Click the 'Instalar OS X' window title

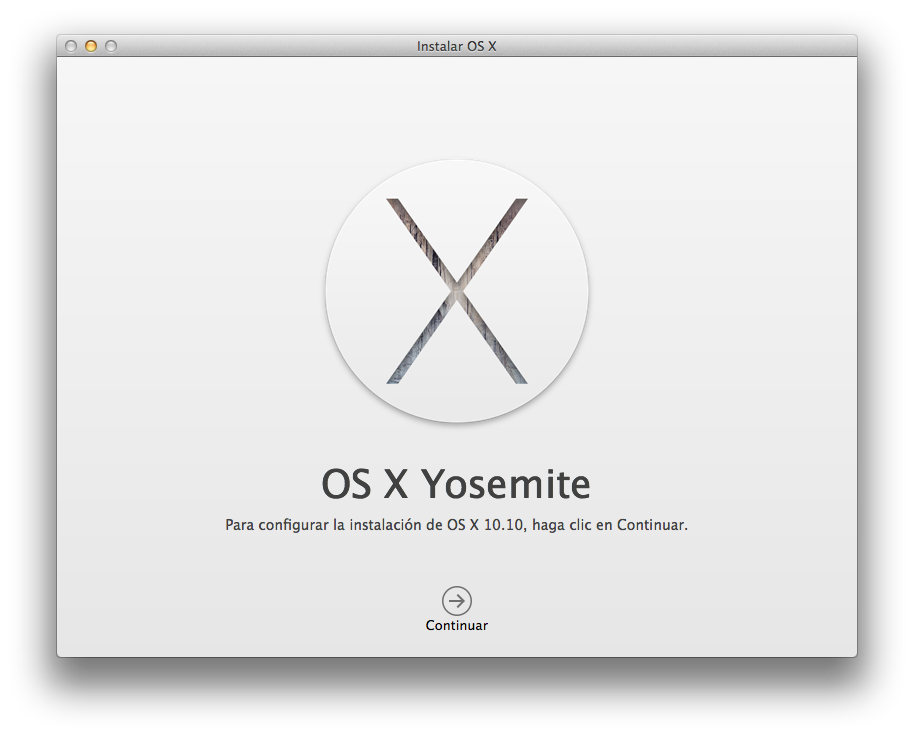coord(456,46)
